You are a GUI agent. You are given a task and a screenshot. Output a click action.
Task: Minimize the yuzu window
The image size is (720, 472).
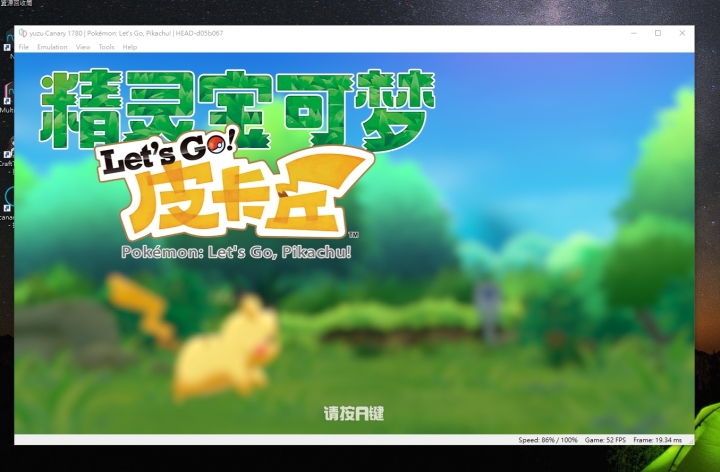coord(634,33)
